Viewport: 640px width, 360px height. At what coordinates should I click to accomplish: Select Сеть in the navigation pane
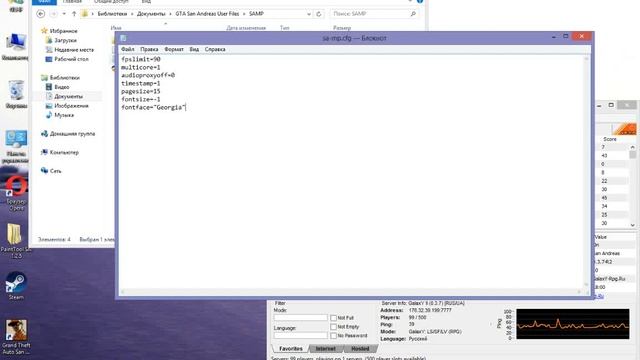(x=56, y=171)
